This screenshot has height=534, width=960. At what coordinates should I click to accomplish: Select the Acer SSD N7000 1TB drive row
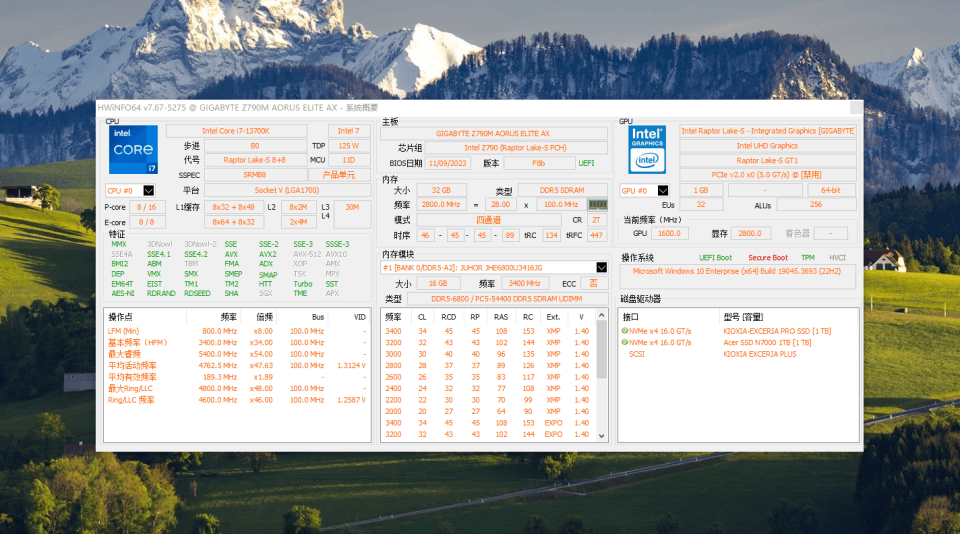[738, 342]
